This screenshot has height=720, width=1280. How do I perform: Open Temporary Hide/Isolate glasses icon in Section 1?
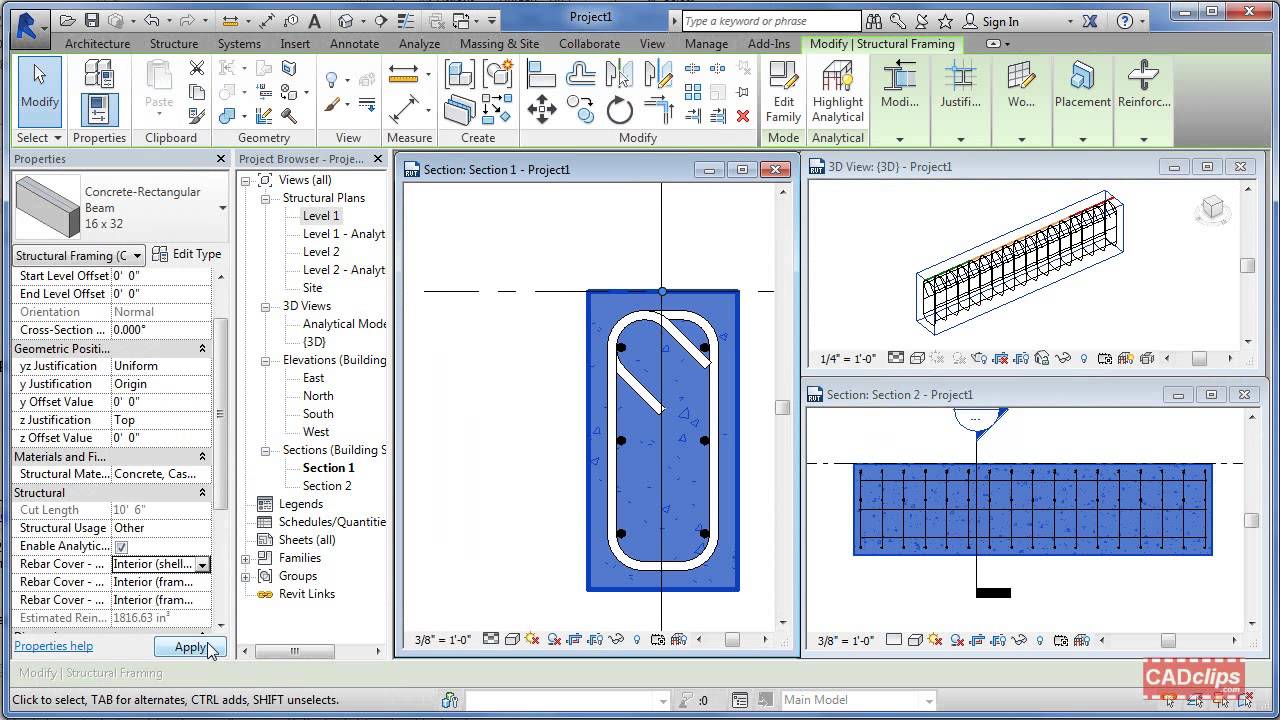(616, 640)
